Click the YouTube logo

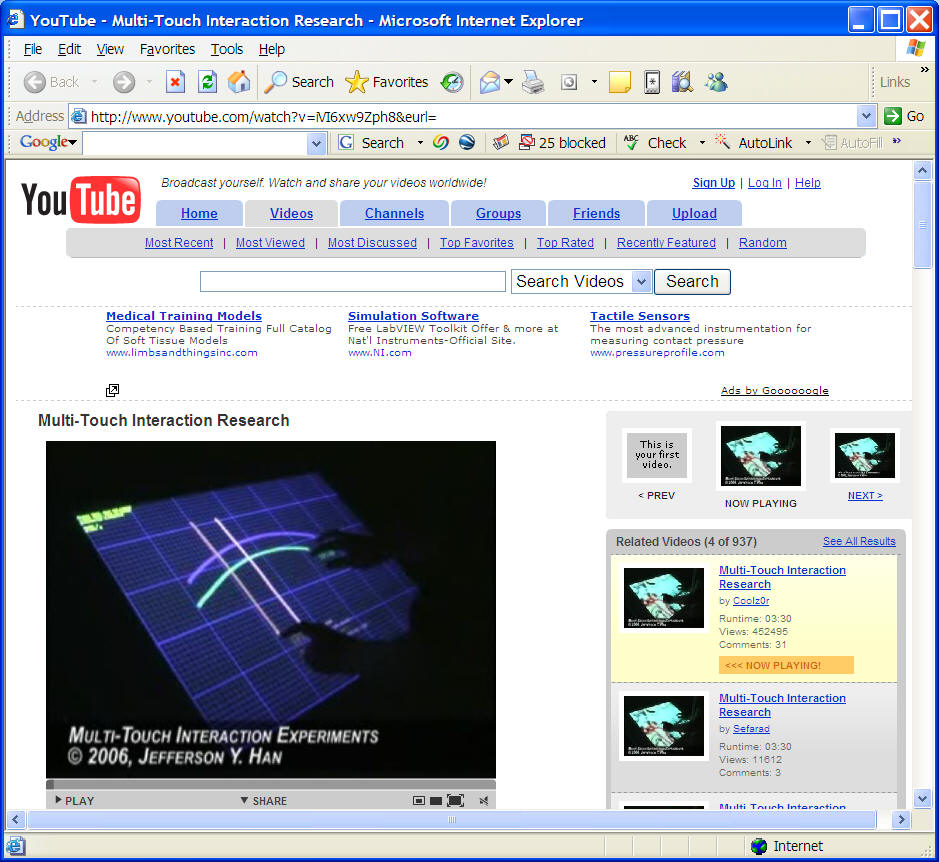pos(81,199)
